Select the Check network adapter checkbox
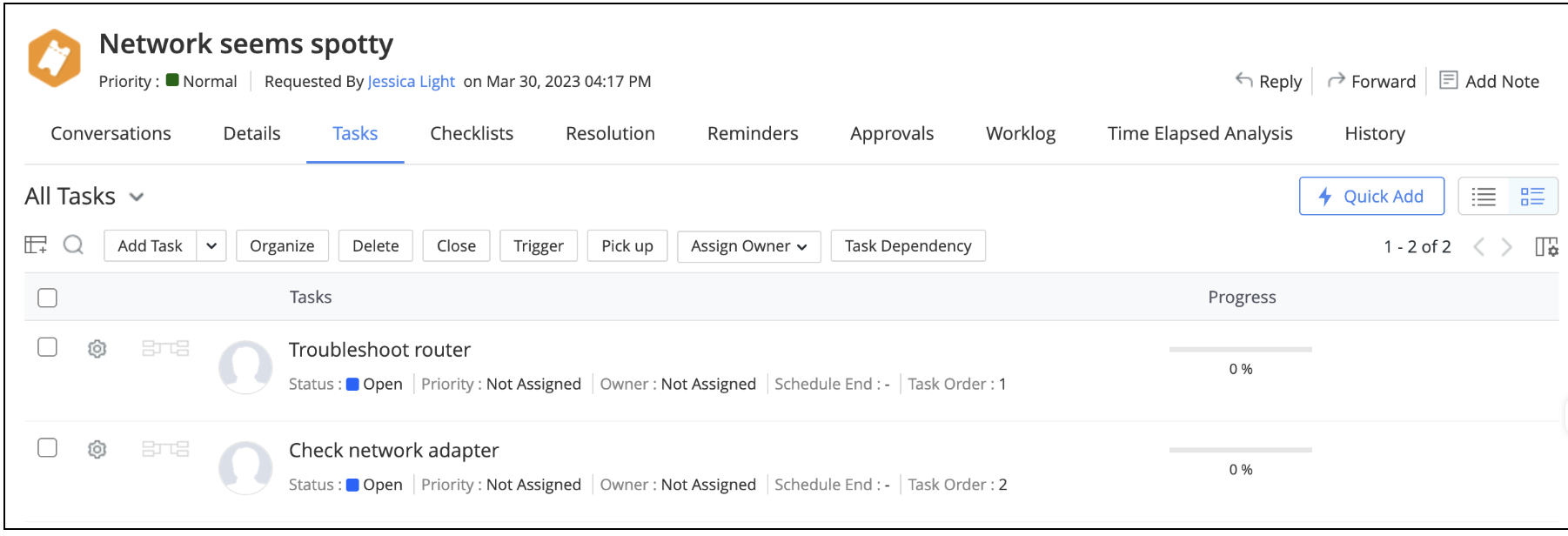The width and height of the screenshot is (1568, 536). pos(48,448)
